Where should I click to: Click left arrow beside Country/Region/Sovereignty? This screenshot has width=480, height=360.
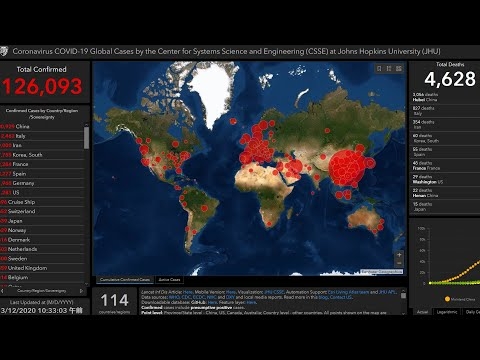3,291
